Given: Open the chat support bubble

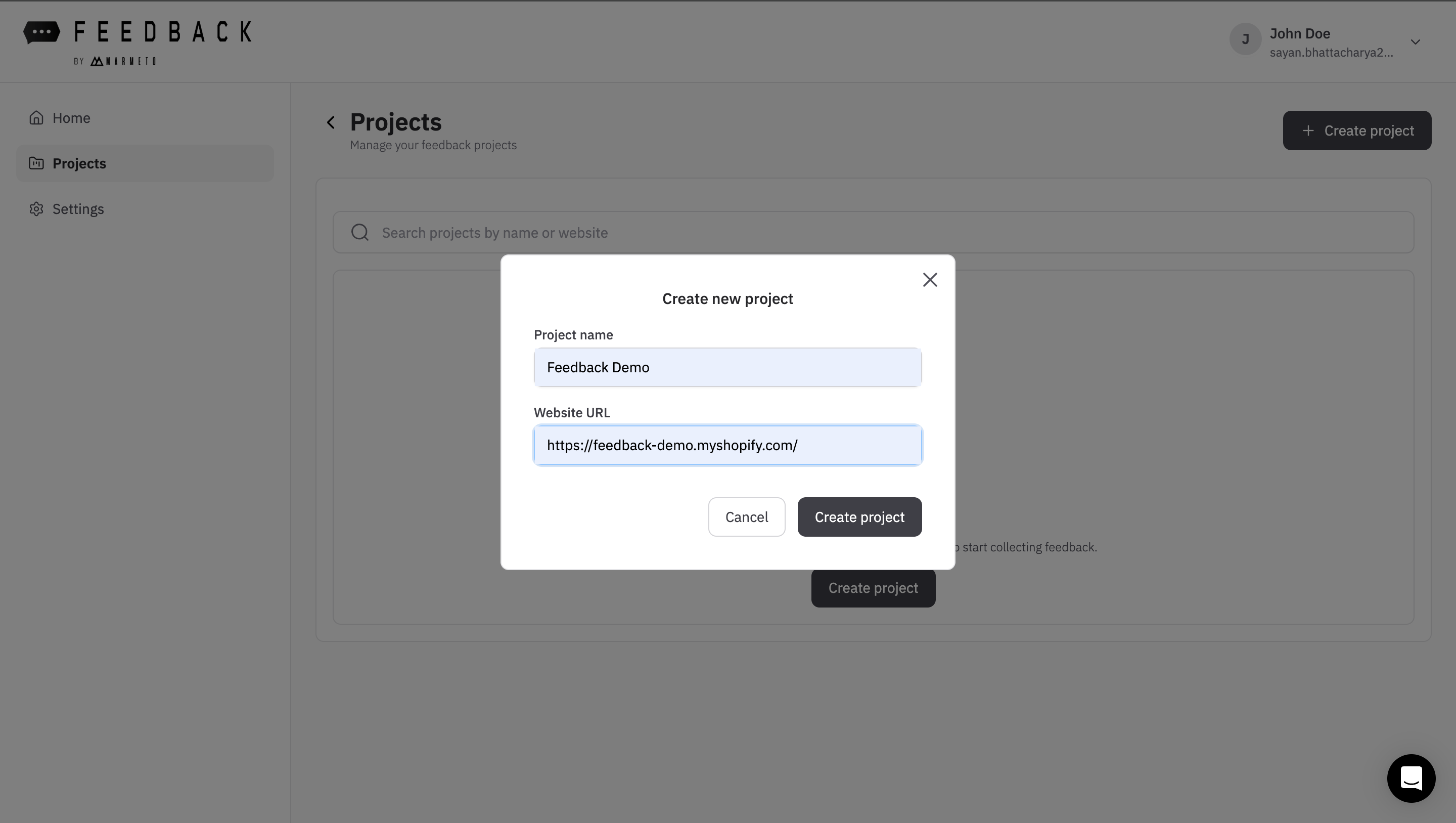Looking at the screenshot, I should tap(1412, 778).
